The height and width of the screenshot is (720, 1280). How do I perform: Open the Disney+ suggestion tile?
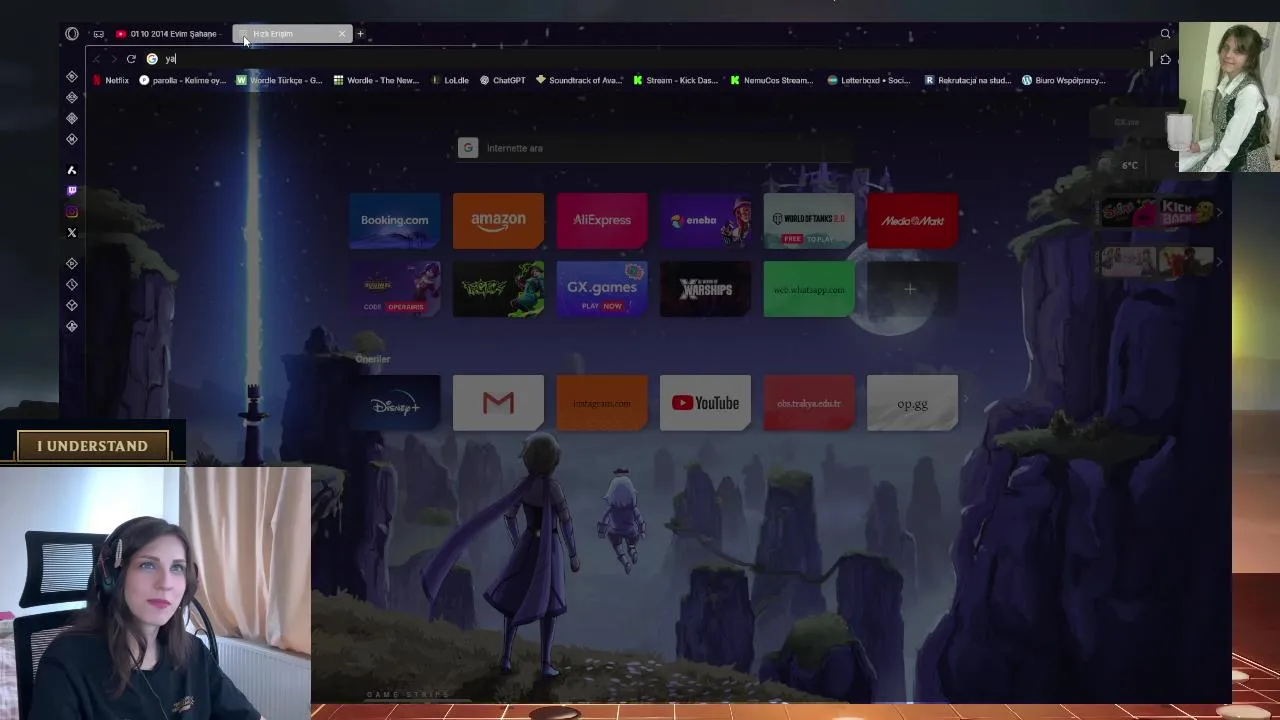394,403
